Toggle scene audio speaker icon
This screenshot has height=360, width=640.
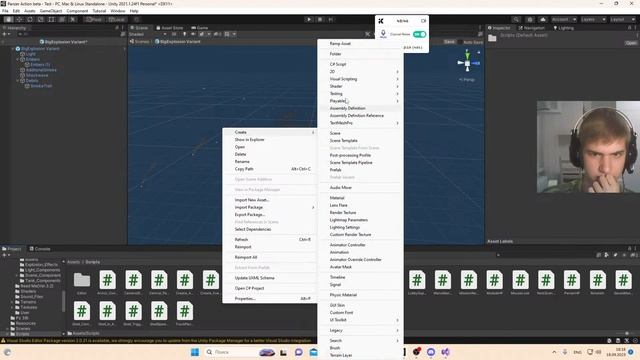point(193,34)
